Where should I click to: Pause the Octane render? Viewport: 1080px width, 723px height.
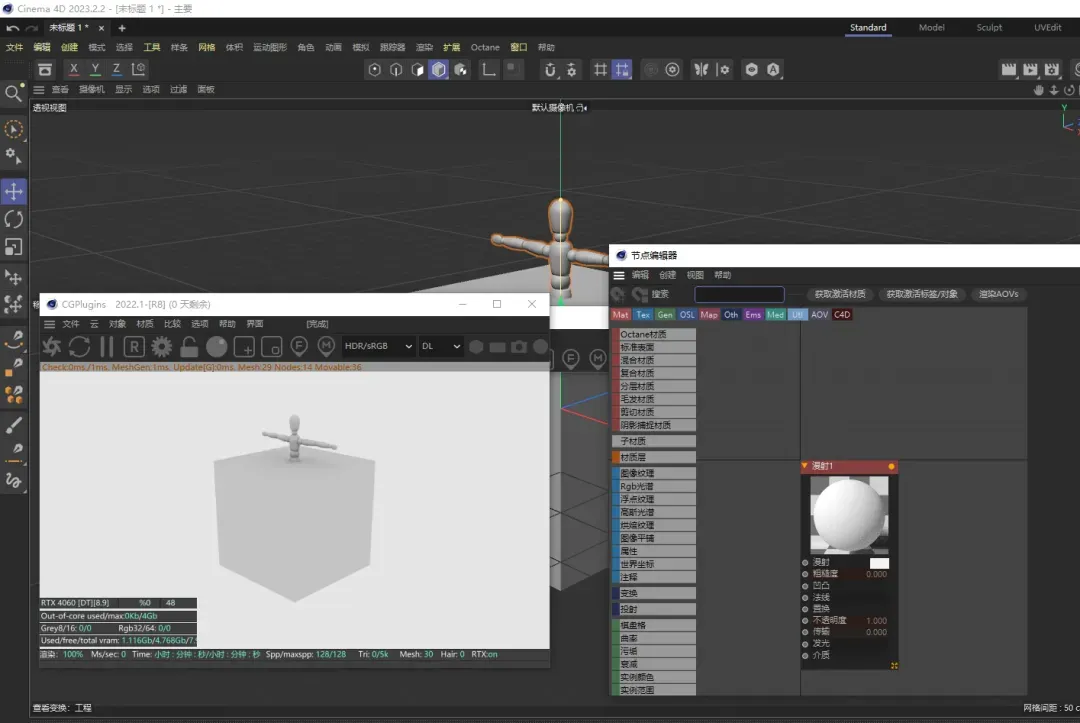pos(106,347)
